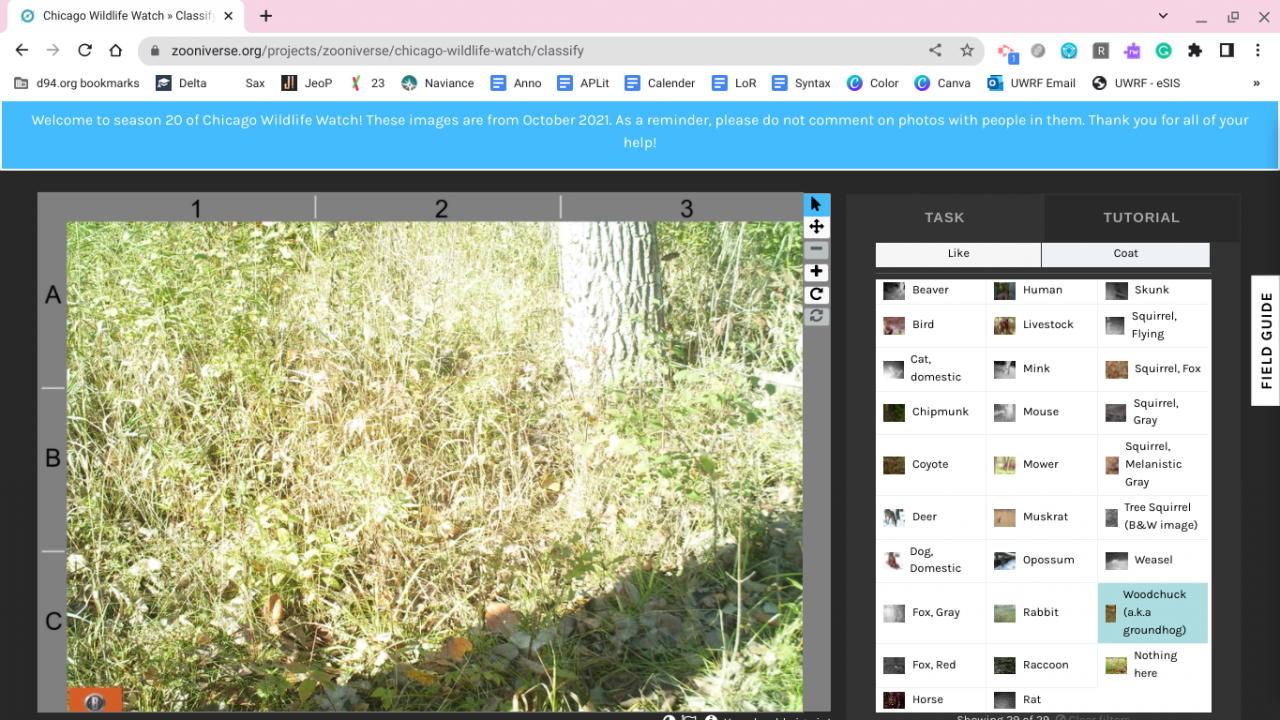Image resolution: width=1280 pixels, height=720 pixels.
Task: Open the purple rw extension
Action: (x=1132, y=50)
